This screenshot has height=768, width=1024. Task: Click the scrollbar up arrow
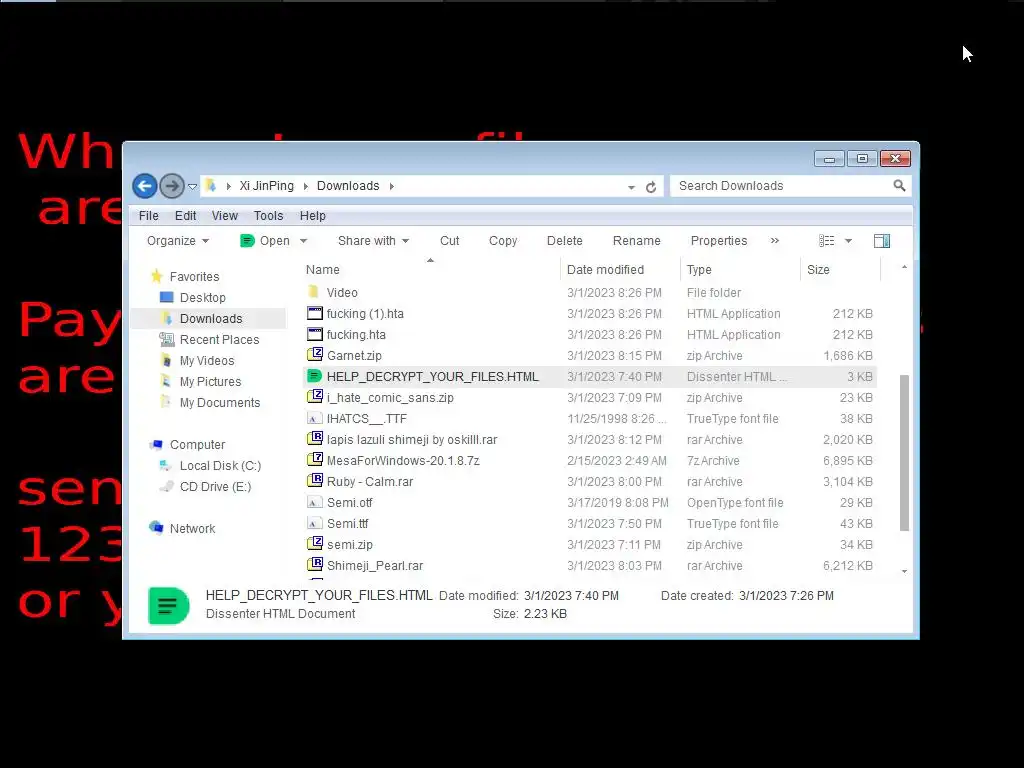(x=904, y=266)
